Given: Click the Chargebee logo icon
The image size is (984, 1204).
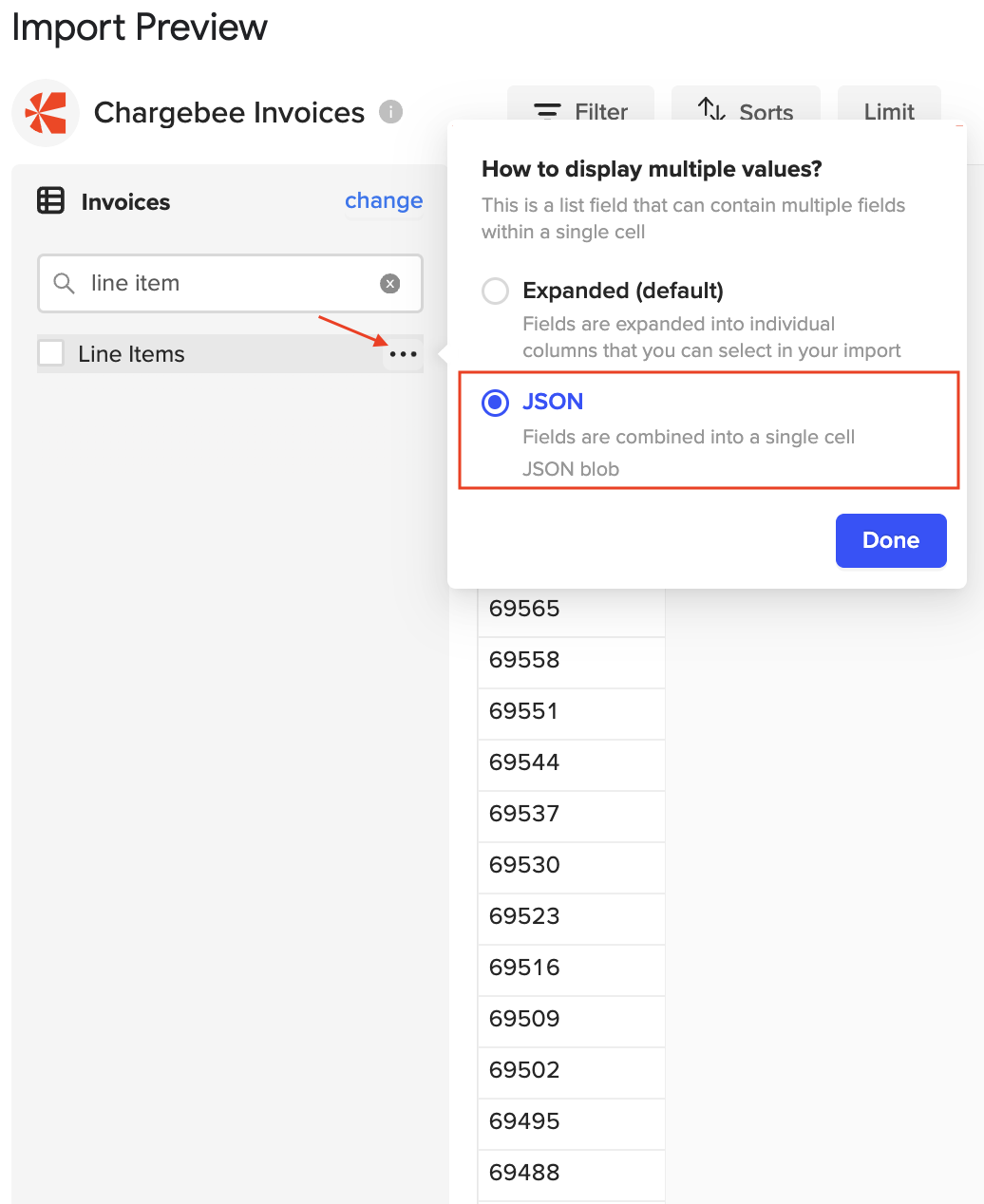Looking at the screenshot, I should click(46, 113).
